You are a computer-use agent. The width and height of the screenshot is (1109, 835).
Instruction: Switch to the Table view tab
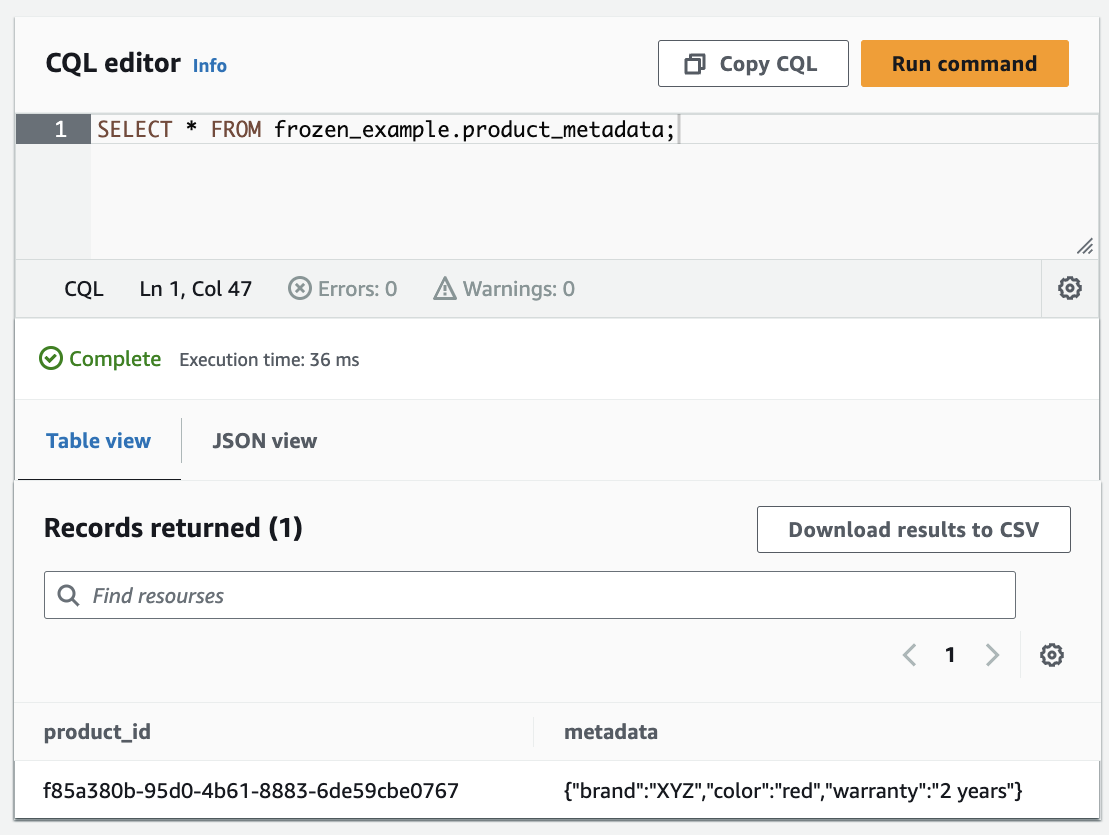tap(98, 441)
